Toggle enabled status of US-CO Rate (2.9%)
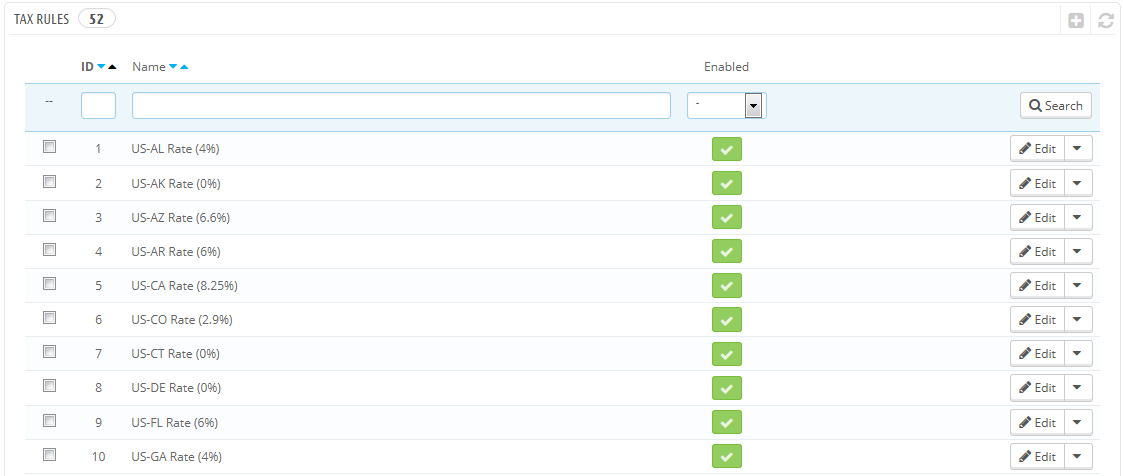 click(726, 320)
